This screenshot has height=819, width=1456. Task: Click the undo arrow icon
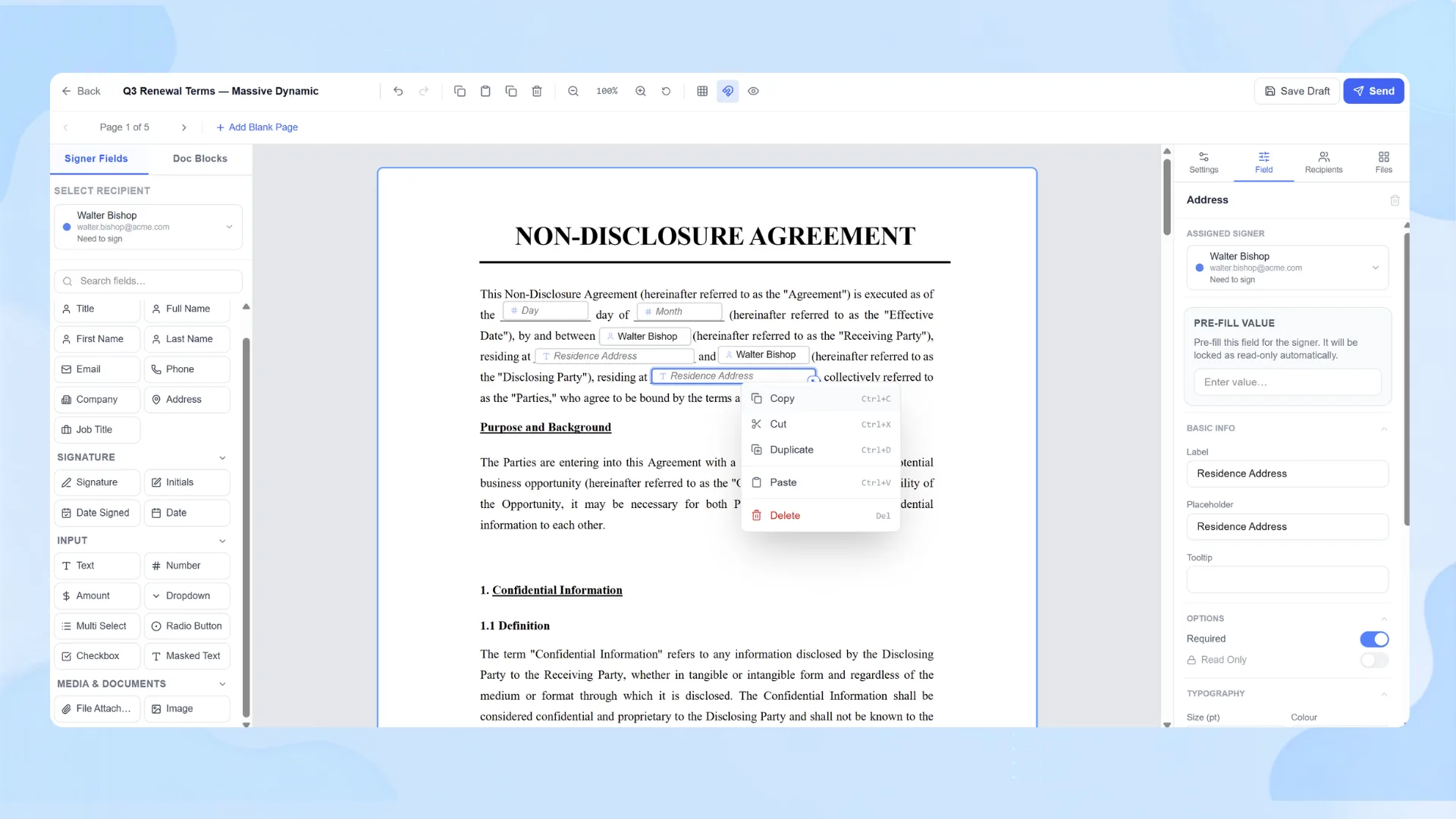pos(398,91)
